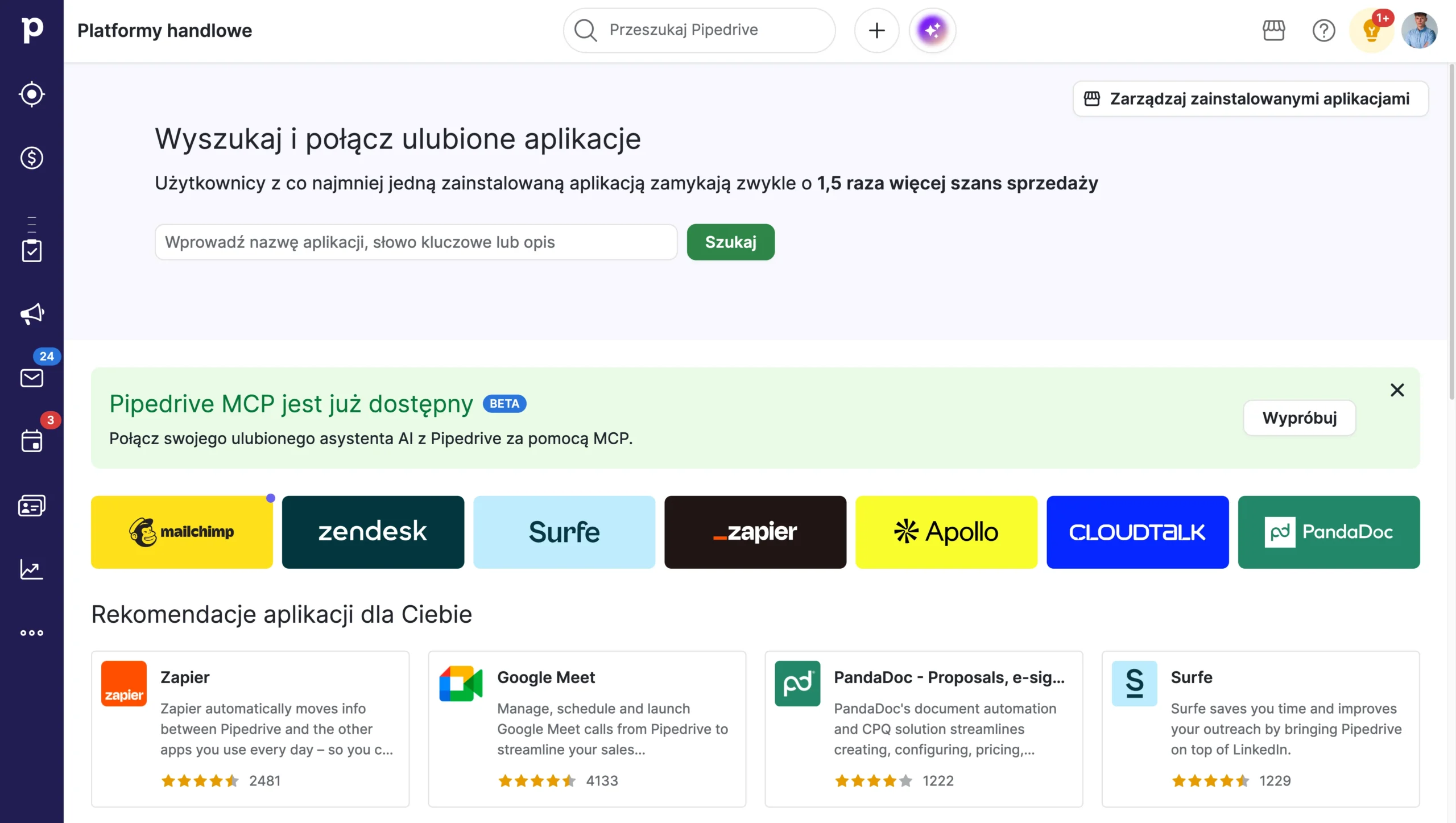Open the mailchimp featured tile

coord(182,532)
